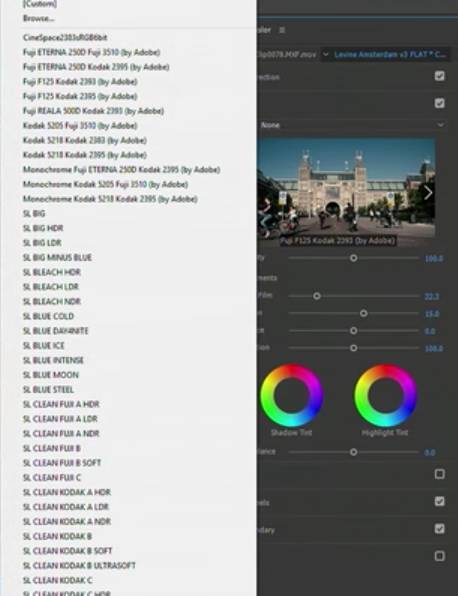Pick the Browse... option

click(x=38, y=18)
